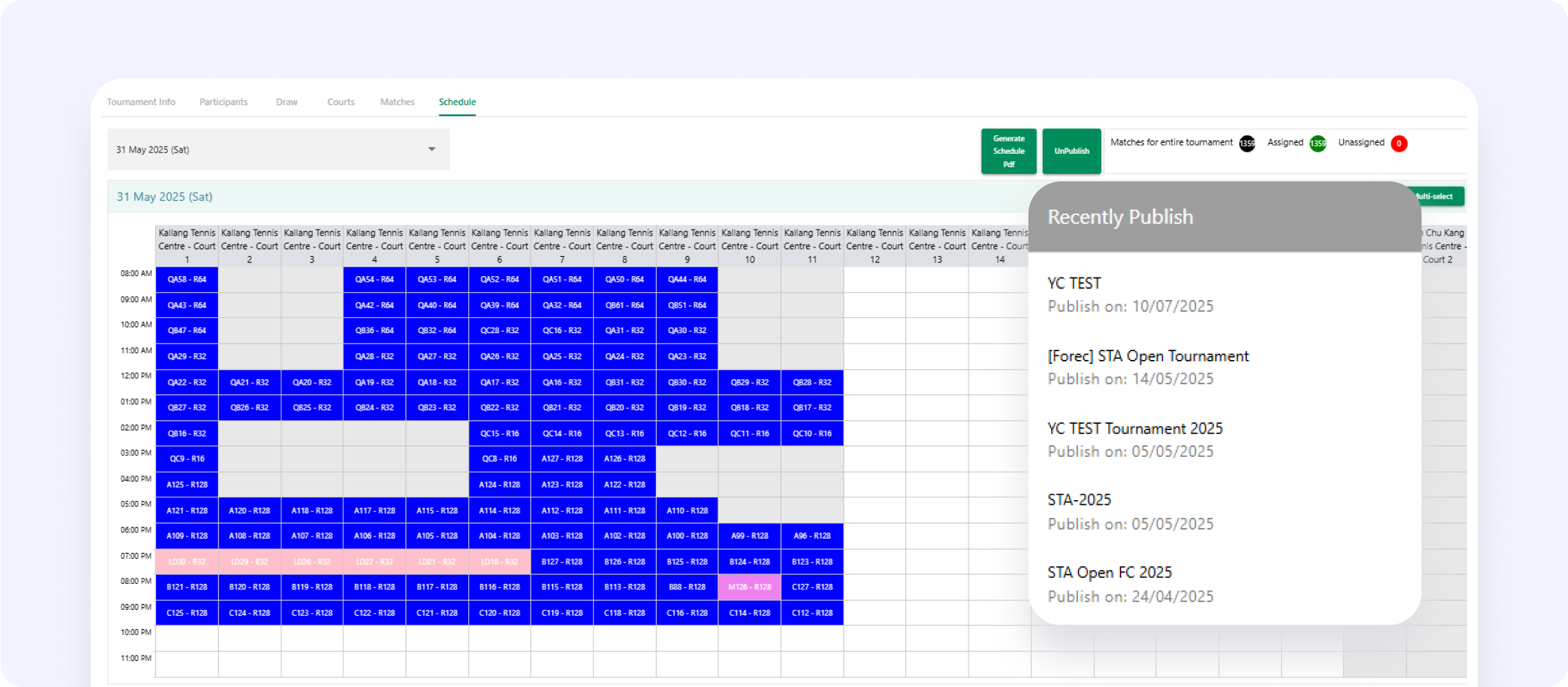Click the green Assigned count badge
The height and width of the screenshot is (687, 1568).
(1318, 144)
